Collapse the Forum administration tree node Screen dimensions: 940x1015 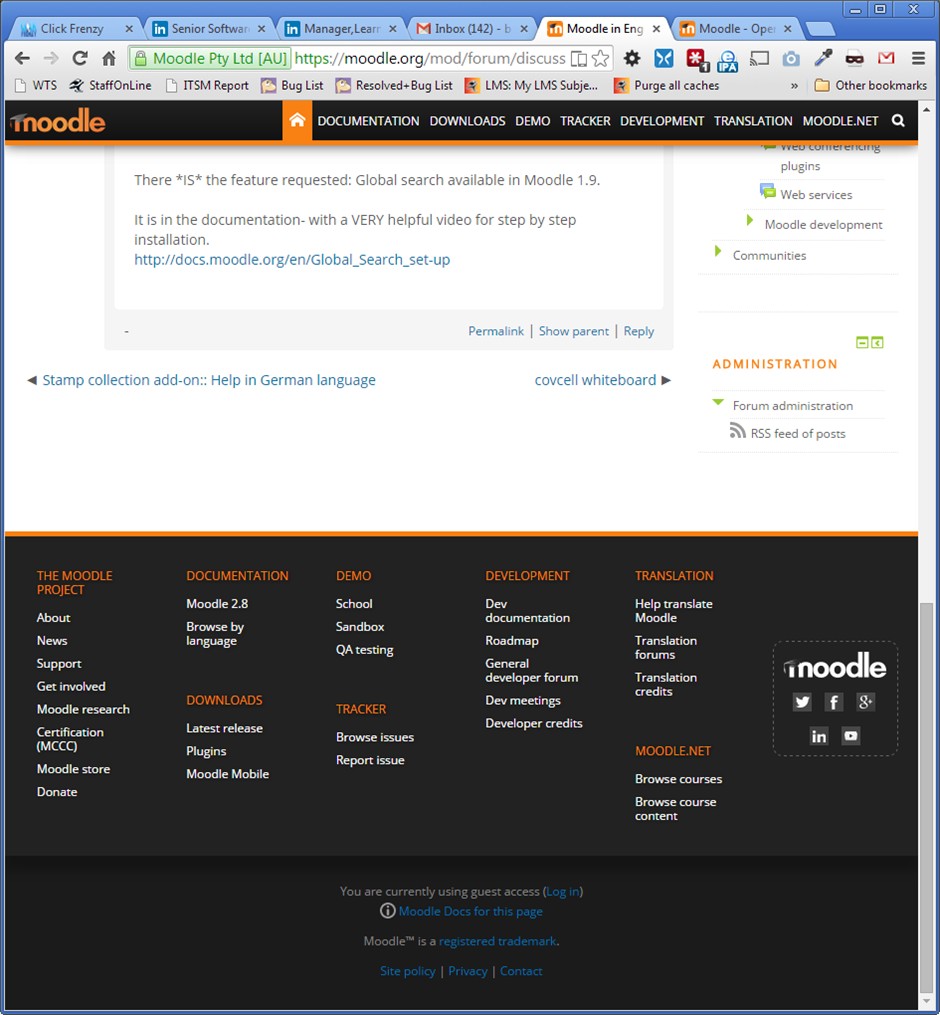coord(718,403)
